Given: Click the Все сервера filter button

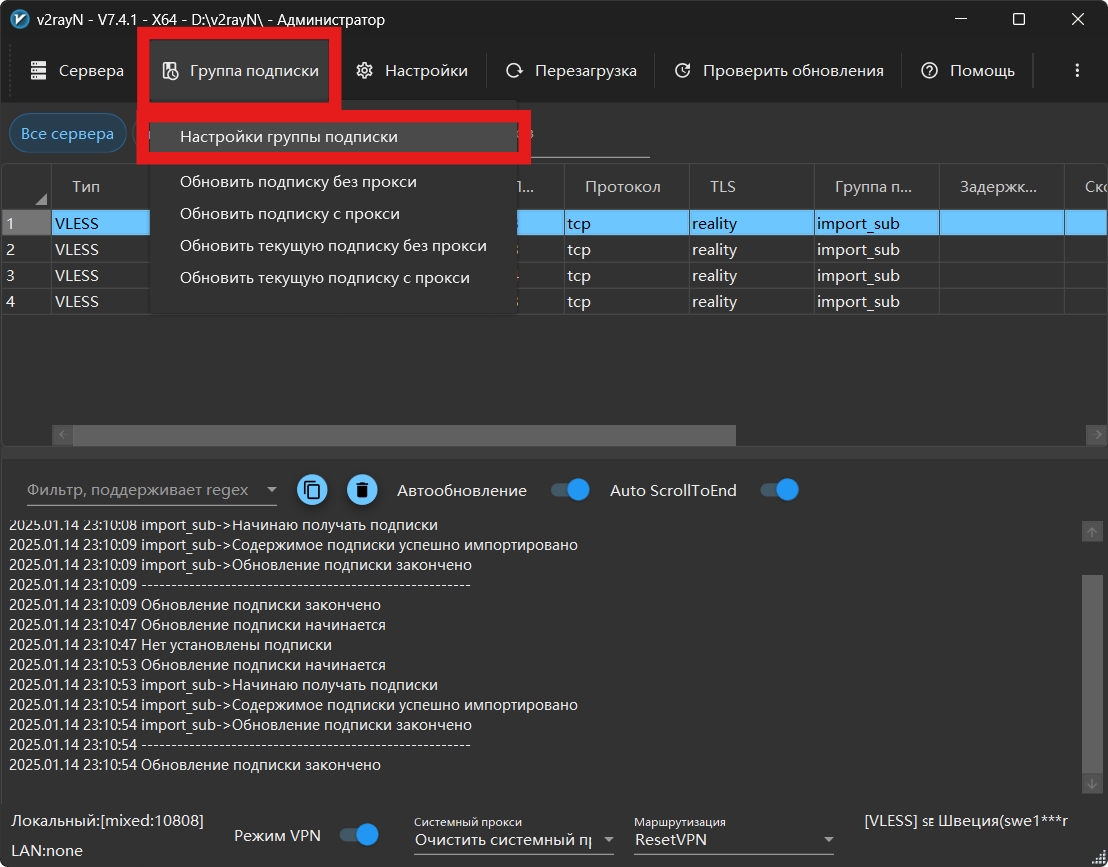Looking at the screenshot, I should (67, 134).
